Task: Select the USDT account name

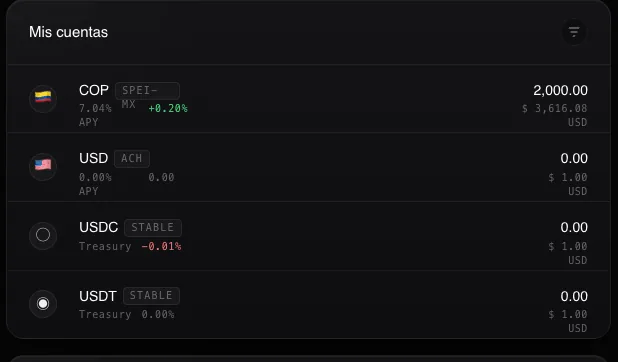Action: [98, 296]
